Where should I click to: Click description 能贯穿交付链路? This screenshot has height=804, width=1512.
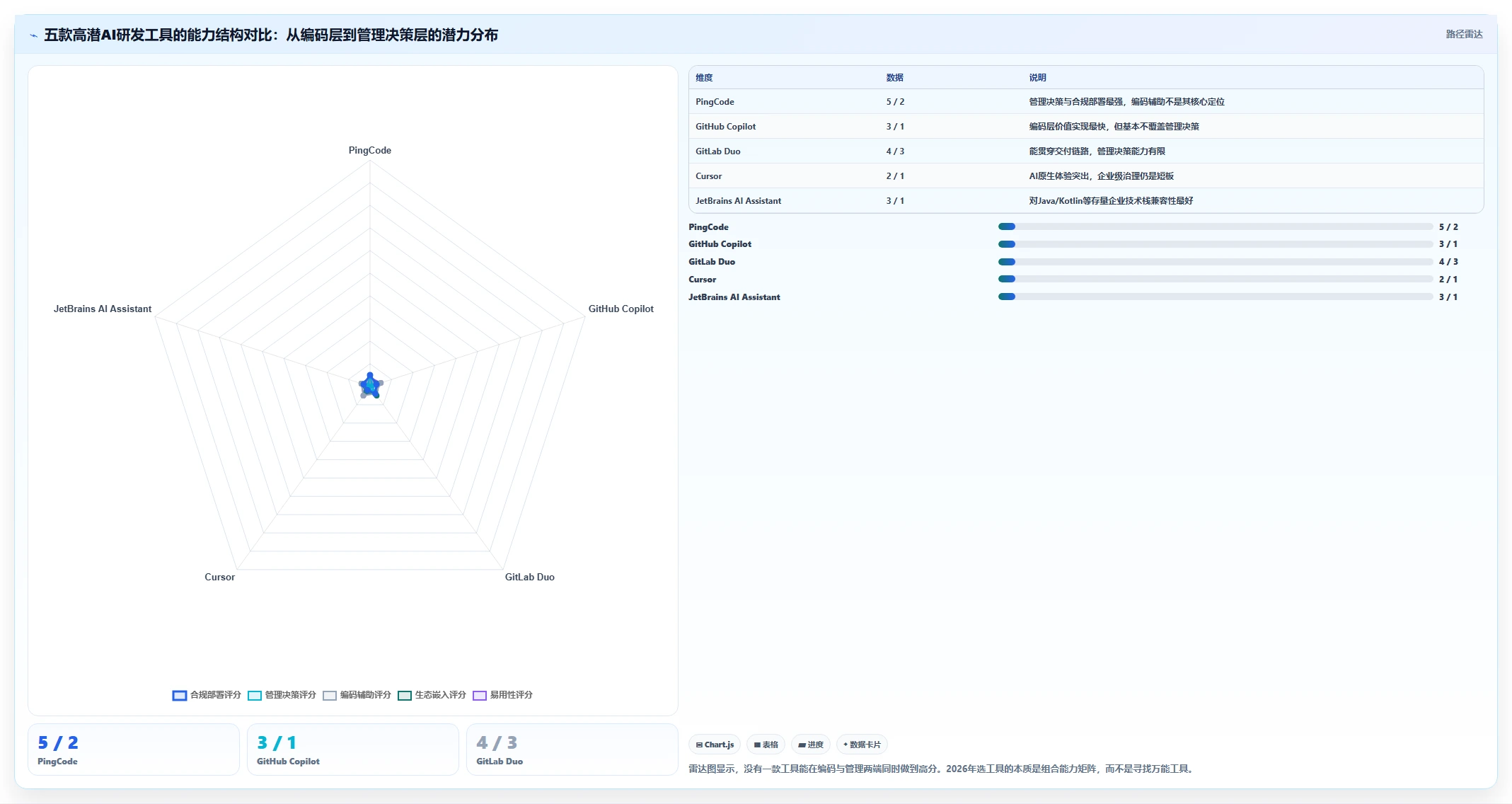click(x=1097, y=151)
